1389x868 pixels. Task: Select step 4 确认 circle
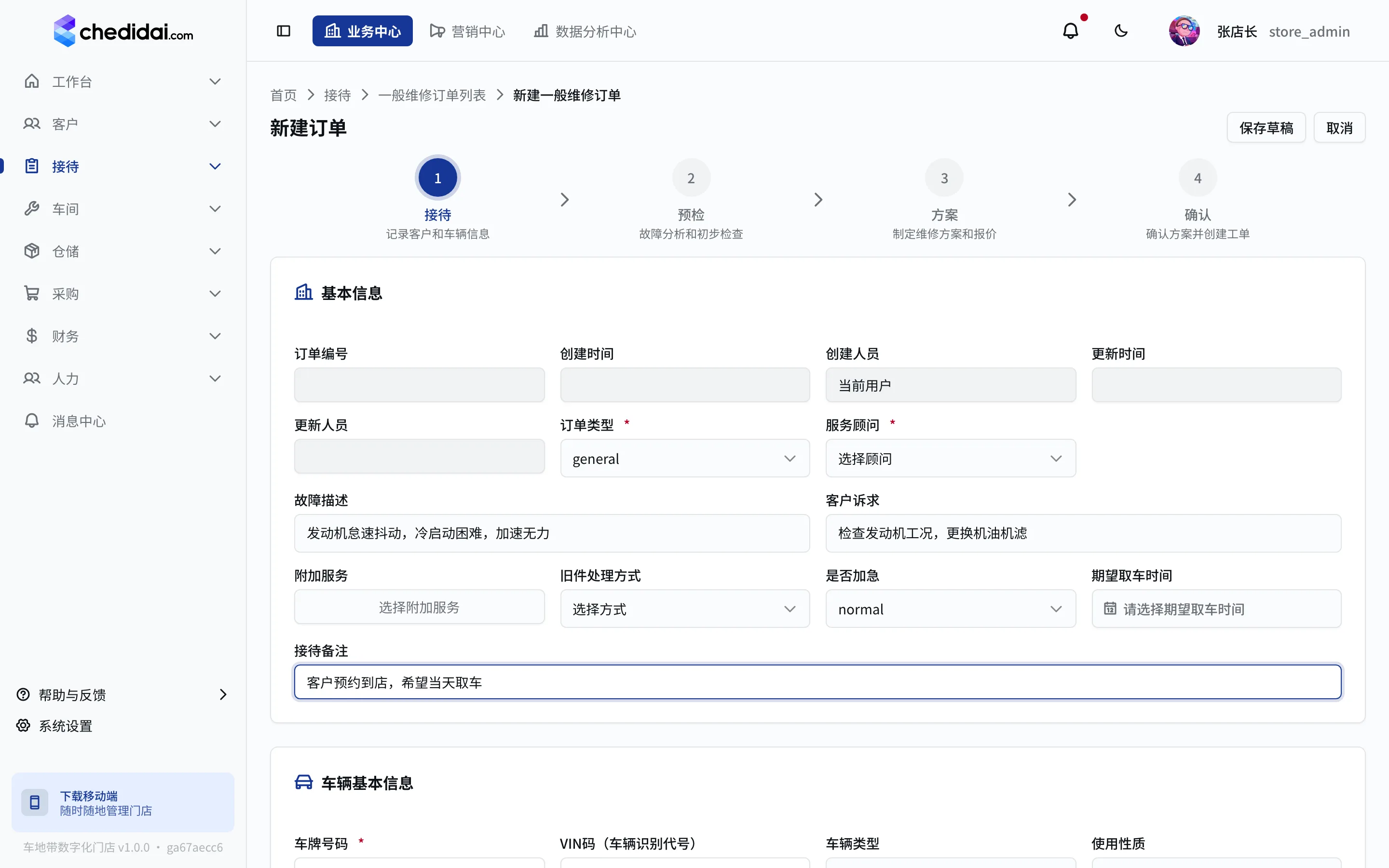coord(1198,178)
